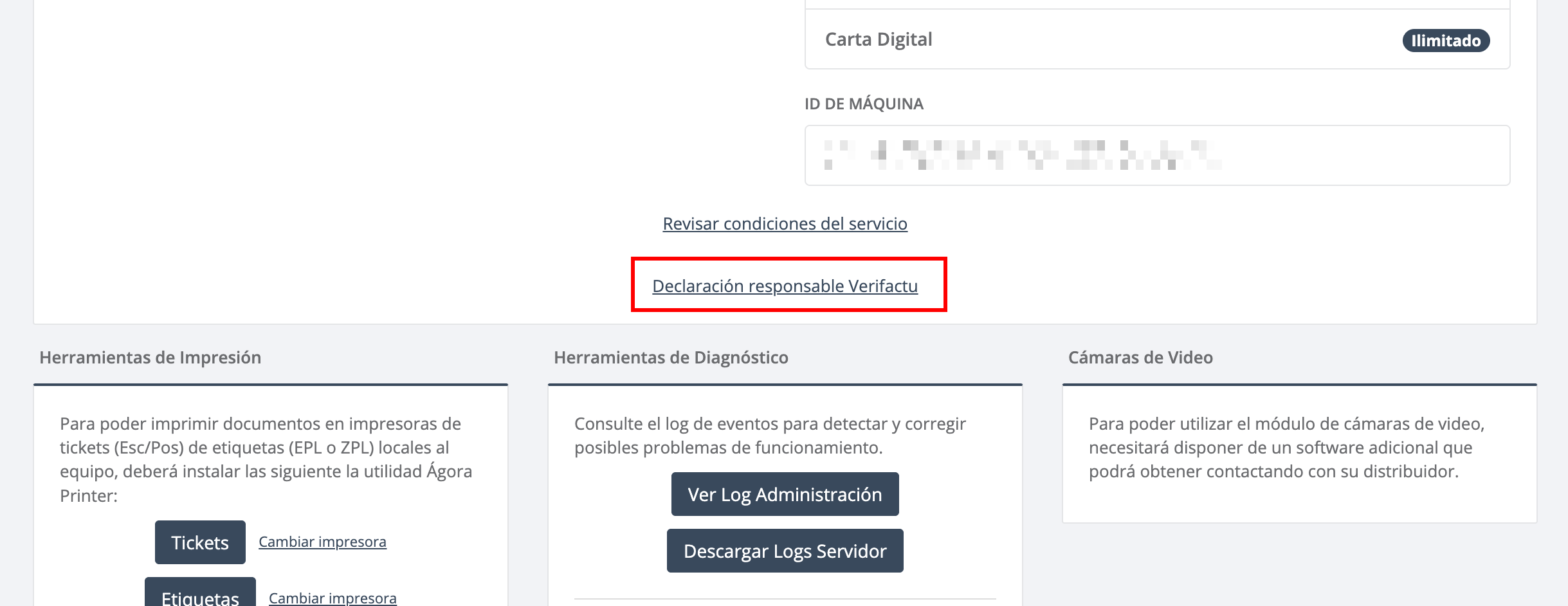Open Ver Log Administración
The width and height of the screenshot is (1568, 606).
coord(785,494)
